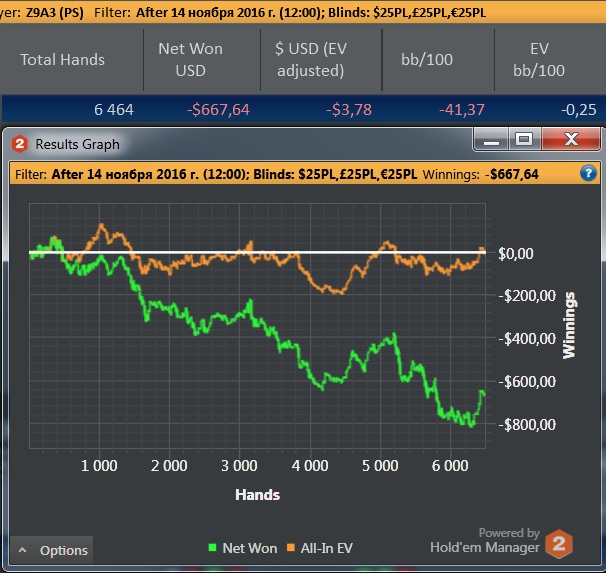This screenshot has width=606, height=574.
Task: Click the 6 000 hands axis label
Action: [x=450, y=465]
